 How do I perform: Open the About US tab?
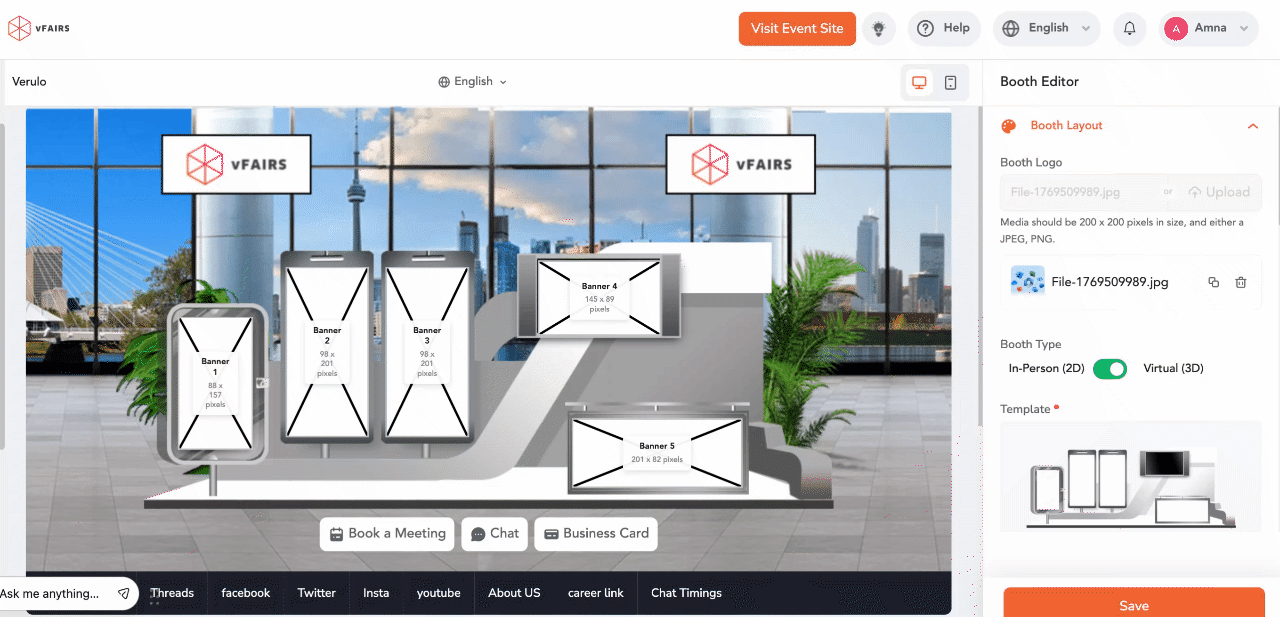click(514, 593)
